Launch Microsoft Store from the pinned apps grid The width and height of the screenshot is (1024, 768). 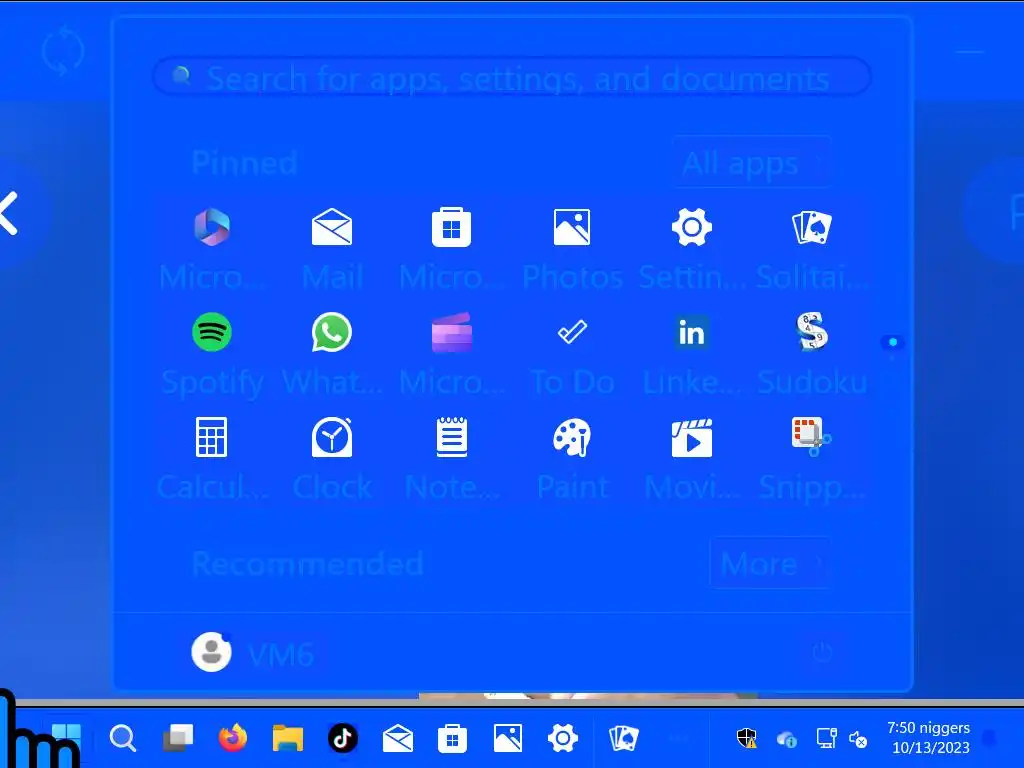[451, 227]
